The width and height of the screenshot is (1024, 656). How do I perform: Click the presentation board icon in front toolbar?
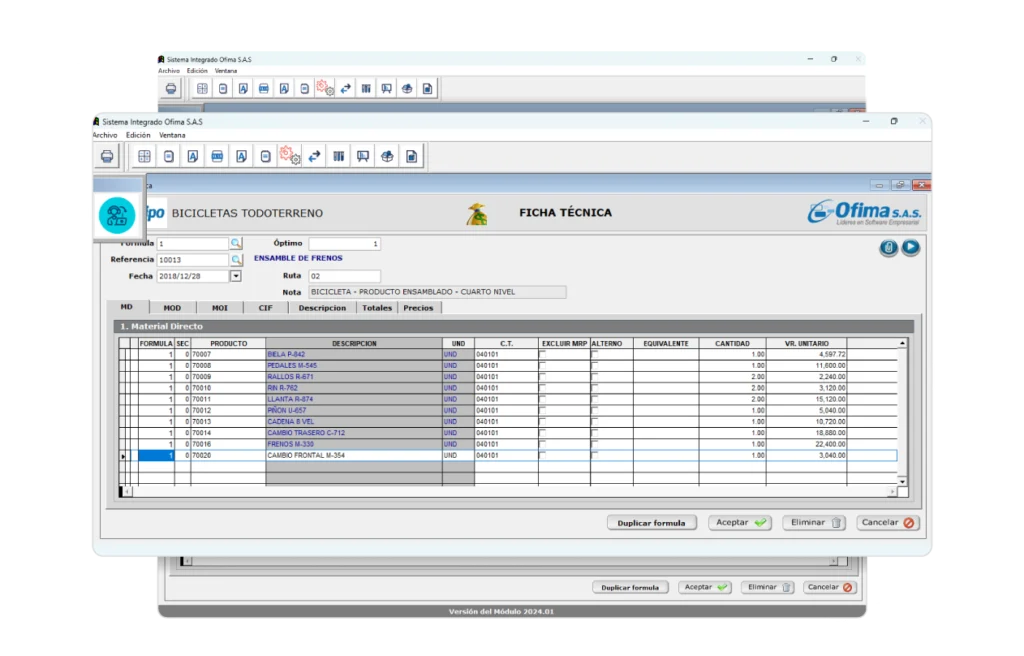362,156
